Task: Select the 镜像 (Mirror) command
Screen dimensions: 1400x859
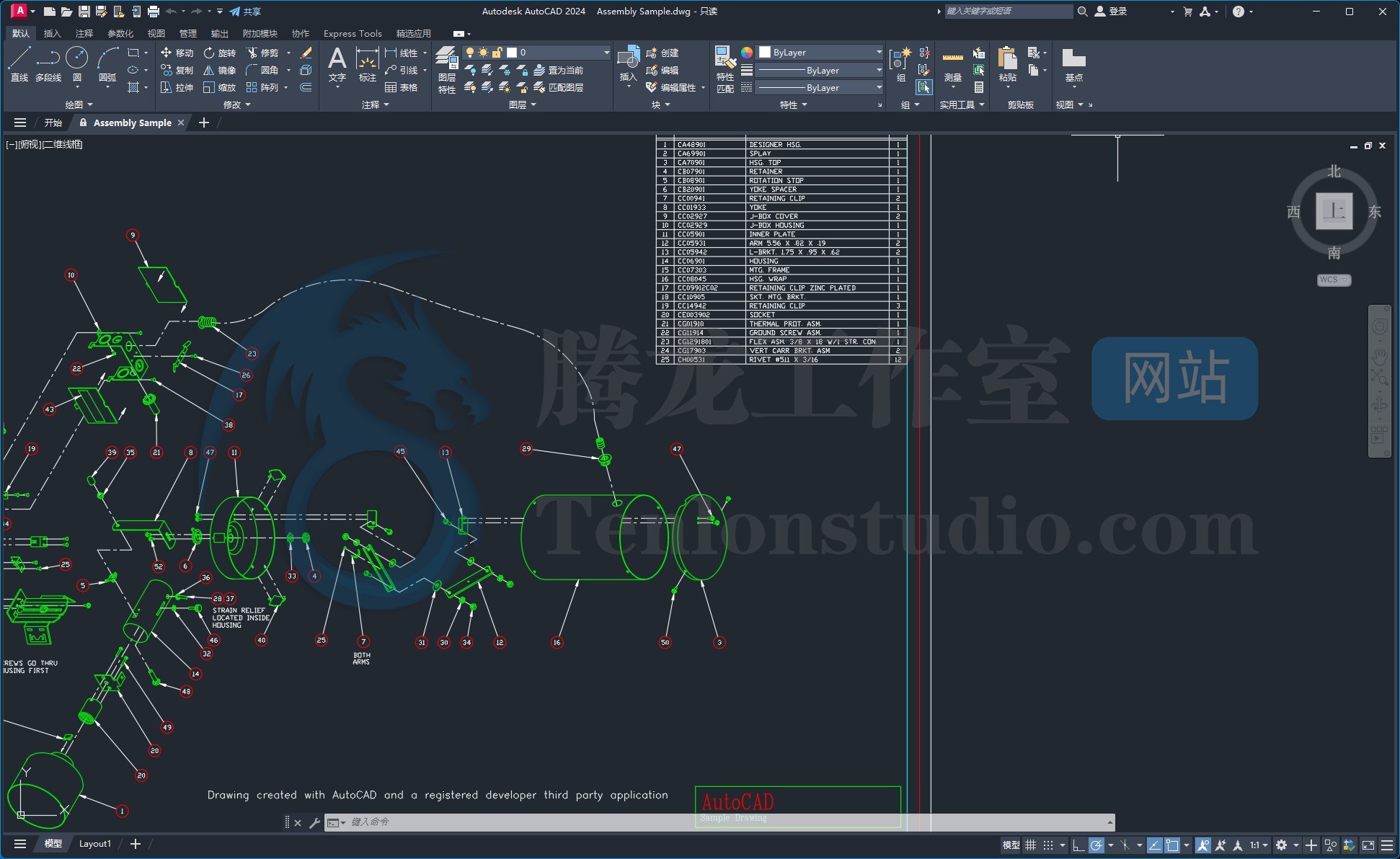Action: [x=220, y=70]
